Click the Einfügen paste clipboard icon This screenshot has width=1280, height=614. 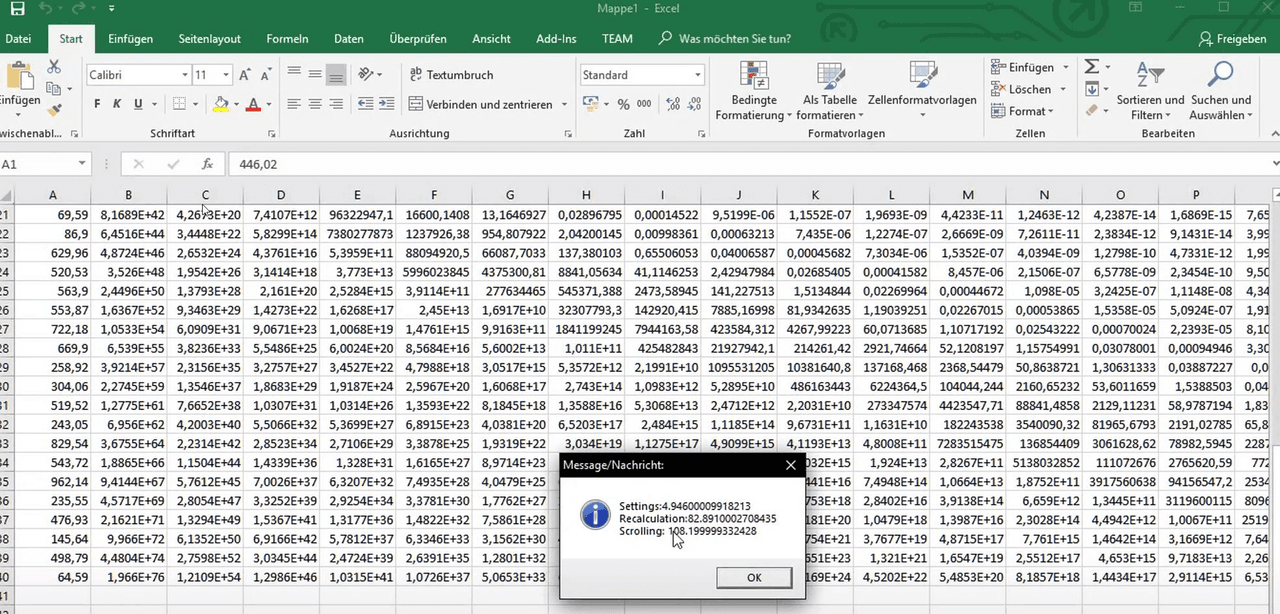pyautogui.click(x=18, y=77)
